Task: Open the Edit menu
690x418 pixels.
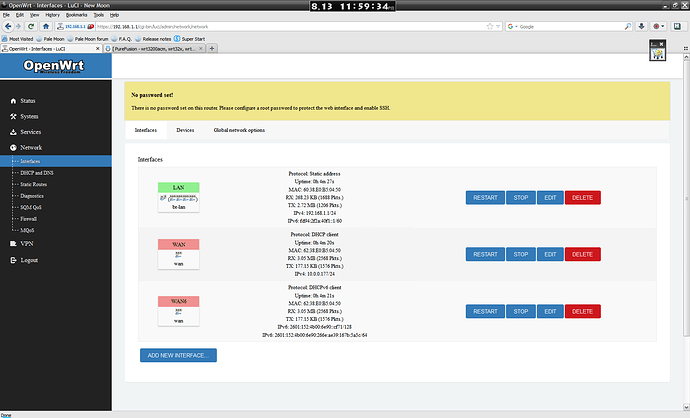Action: [20, 15]
